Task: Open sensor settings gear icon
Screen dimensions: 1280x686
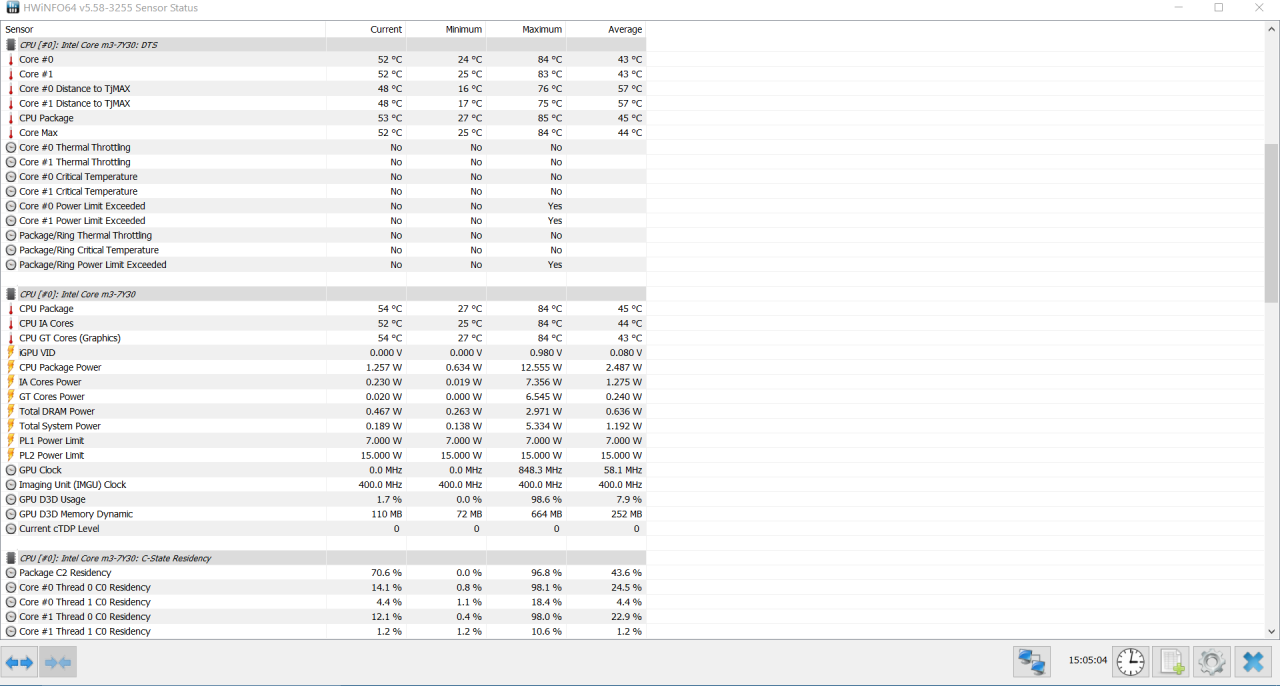Action: point(1211,661)
